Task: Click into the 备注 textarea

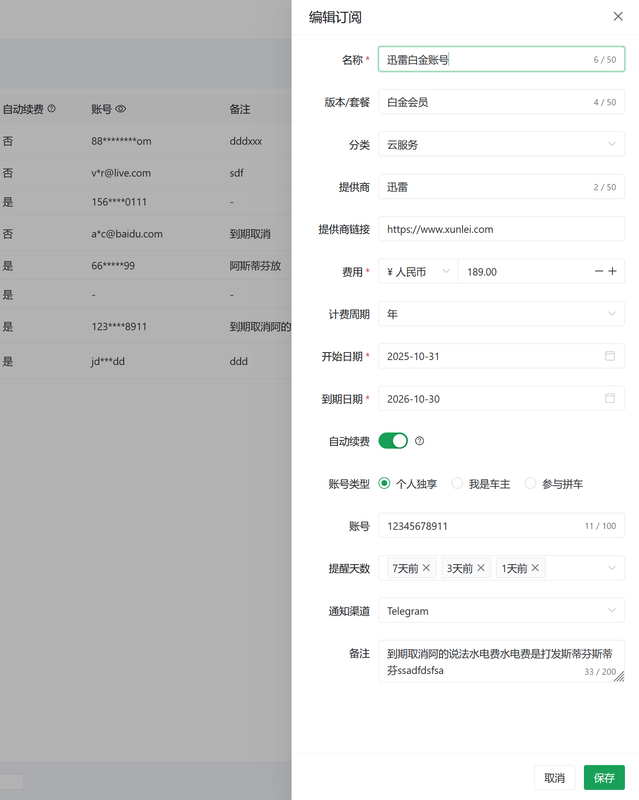Action: point(501,661)
